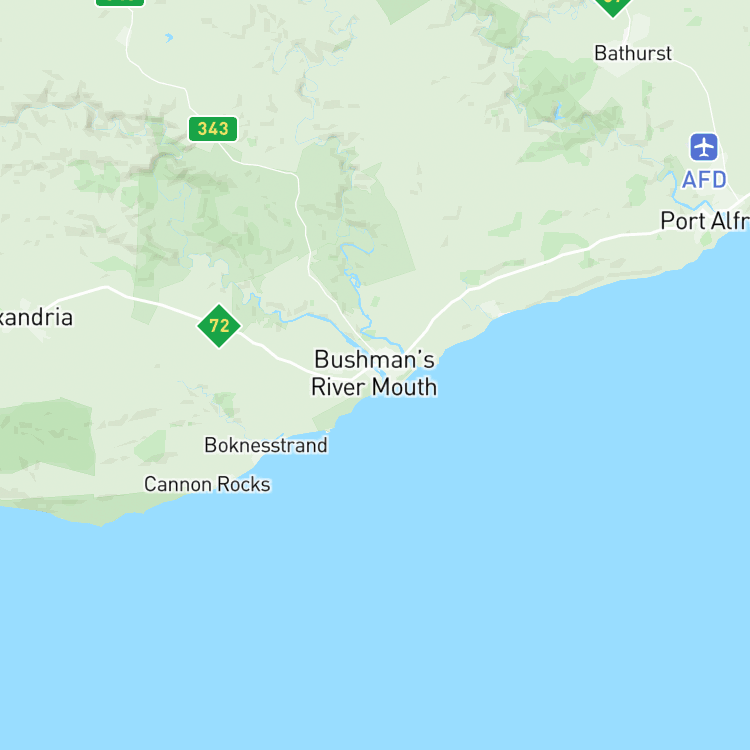Click the cut-off green shield at top-left edge
Viewport: 750px width, 750px height.
[x=120, y=2]
